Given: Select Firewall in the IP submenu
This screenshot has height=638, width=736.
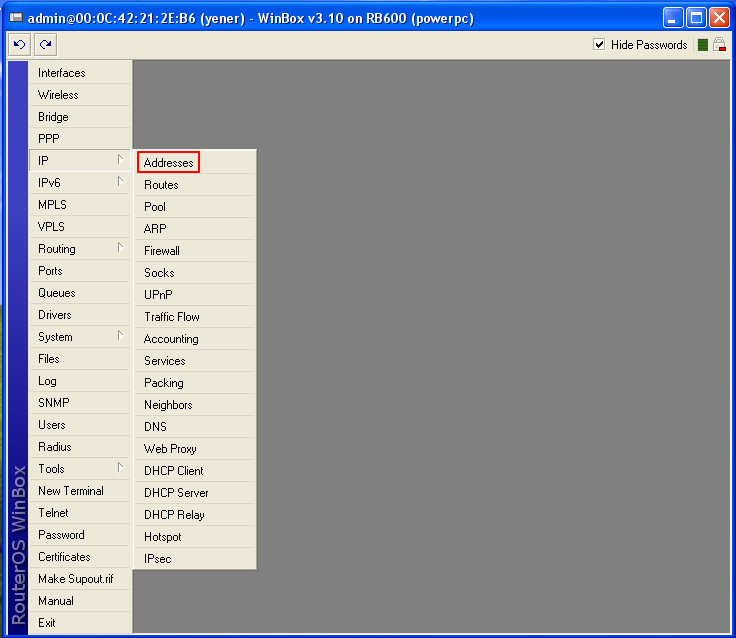Looking at the screenshot, I should click(195, 251).
